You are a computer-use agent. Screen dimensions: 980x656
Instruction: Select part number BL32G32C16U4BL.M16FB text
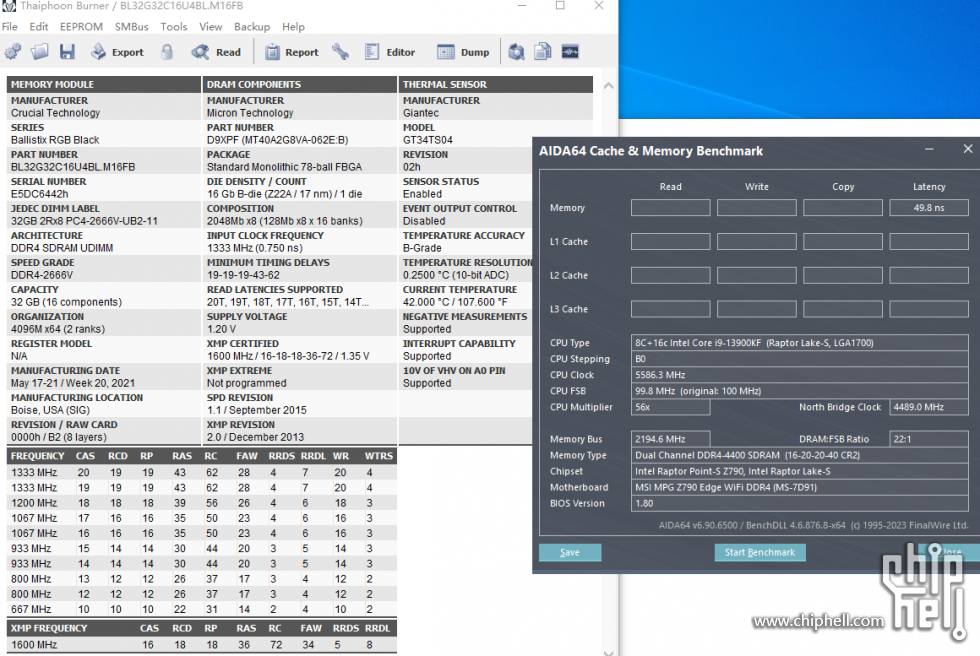pyautogui.click(x=73, y=167)
